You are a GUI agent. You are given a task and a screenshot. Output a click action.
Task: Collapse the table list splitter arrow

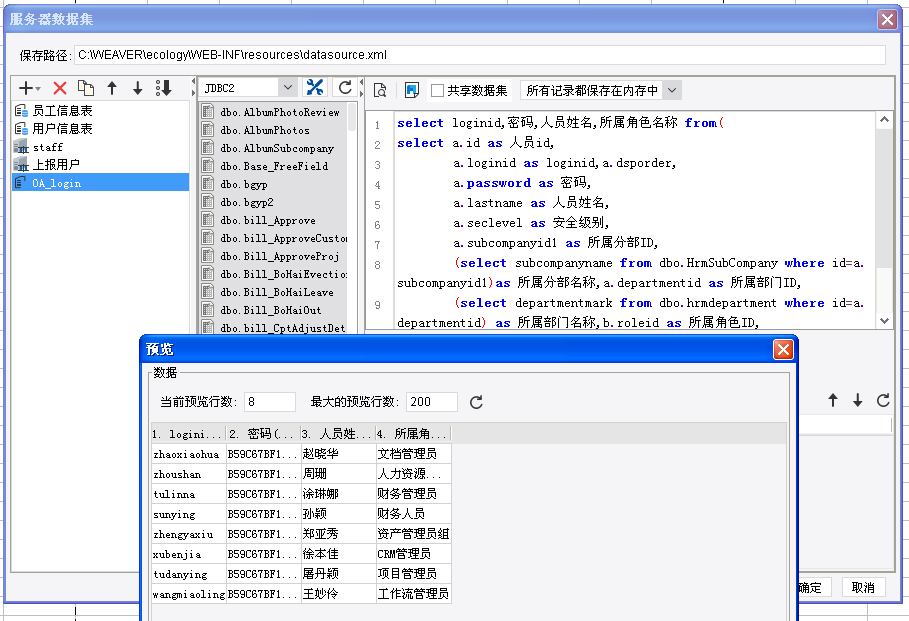[x=361, y=82]
